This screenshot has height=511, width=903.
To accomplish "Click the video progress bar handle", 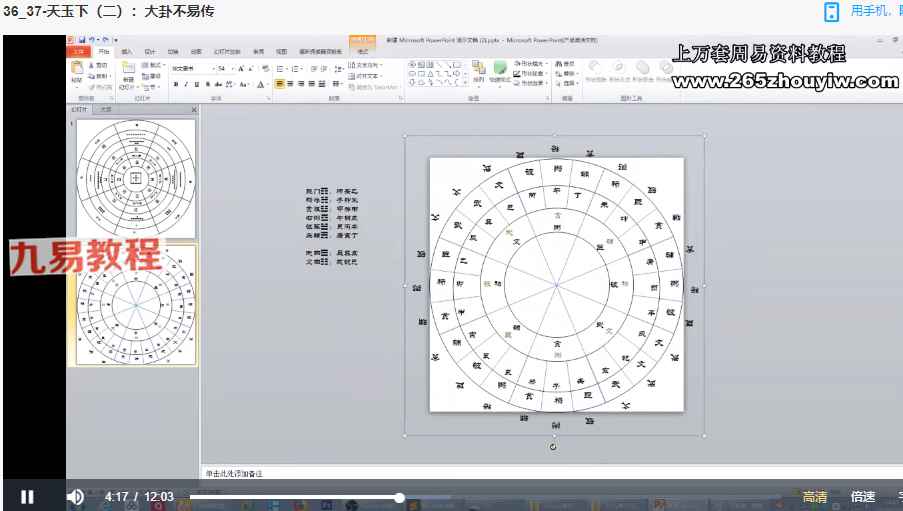I will point(399,497).
